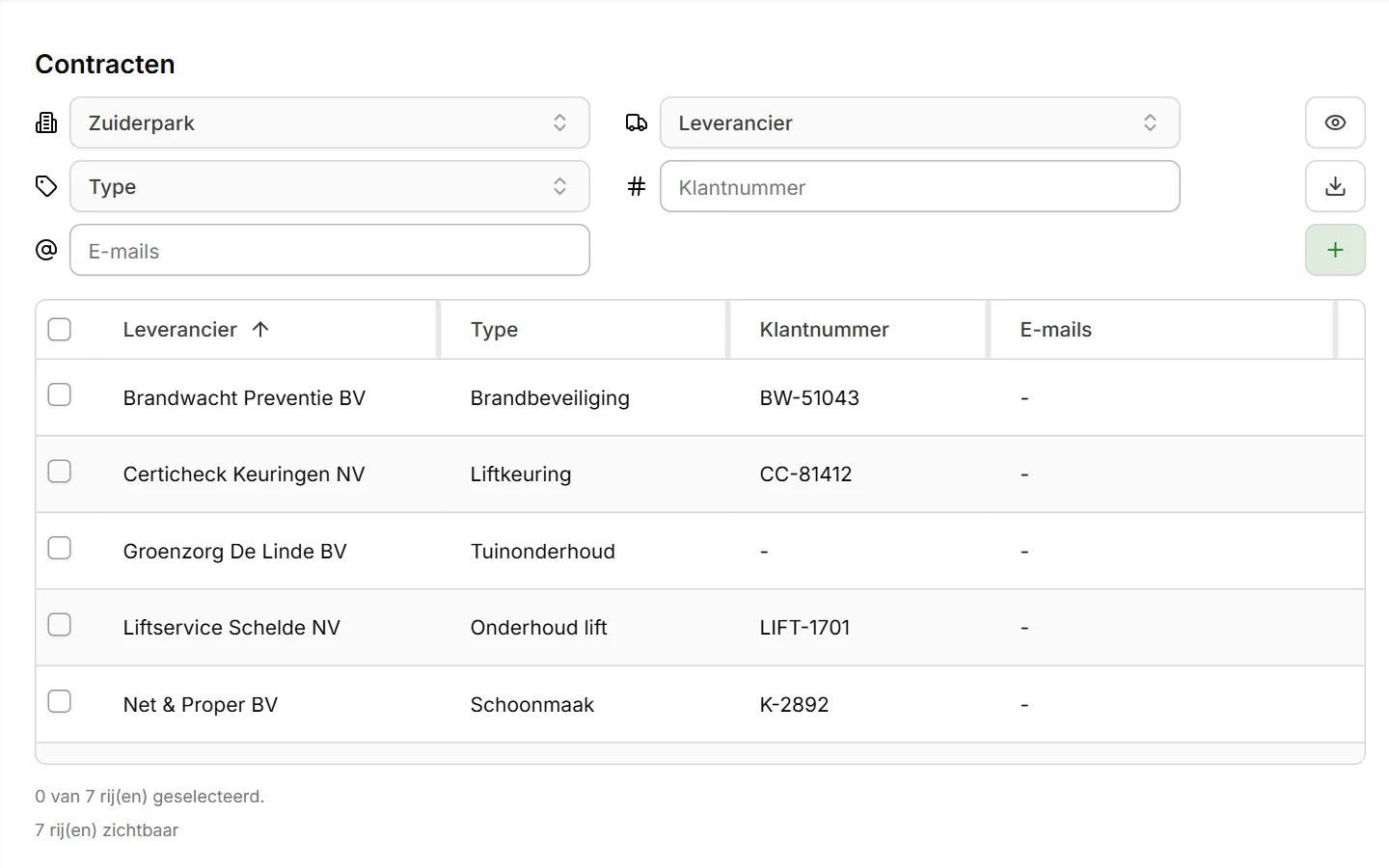This screenshot has width=1389, height=868.
Task: Click the building icon beside Zuiderpark
Action: tap(46, 122)
